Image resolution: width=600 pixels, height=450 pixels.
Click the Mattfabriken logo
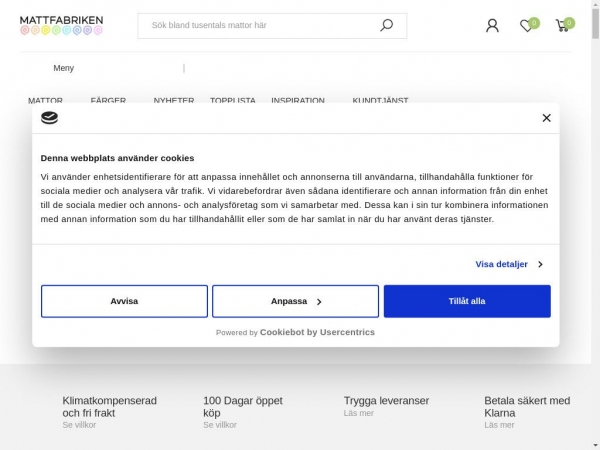pos(62,25)
